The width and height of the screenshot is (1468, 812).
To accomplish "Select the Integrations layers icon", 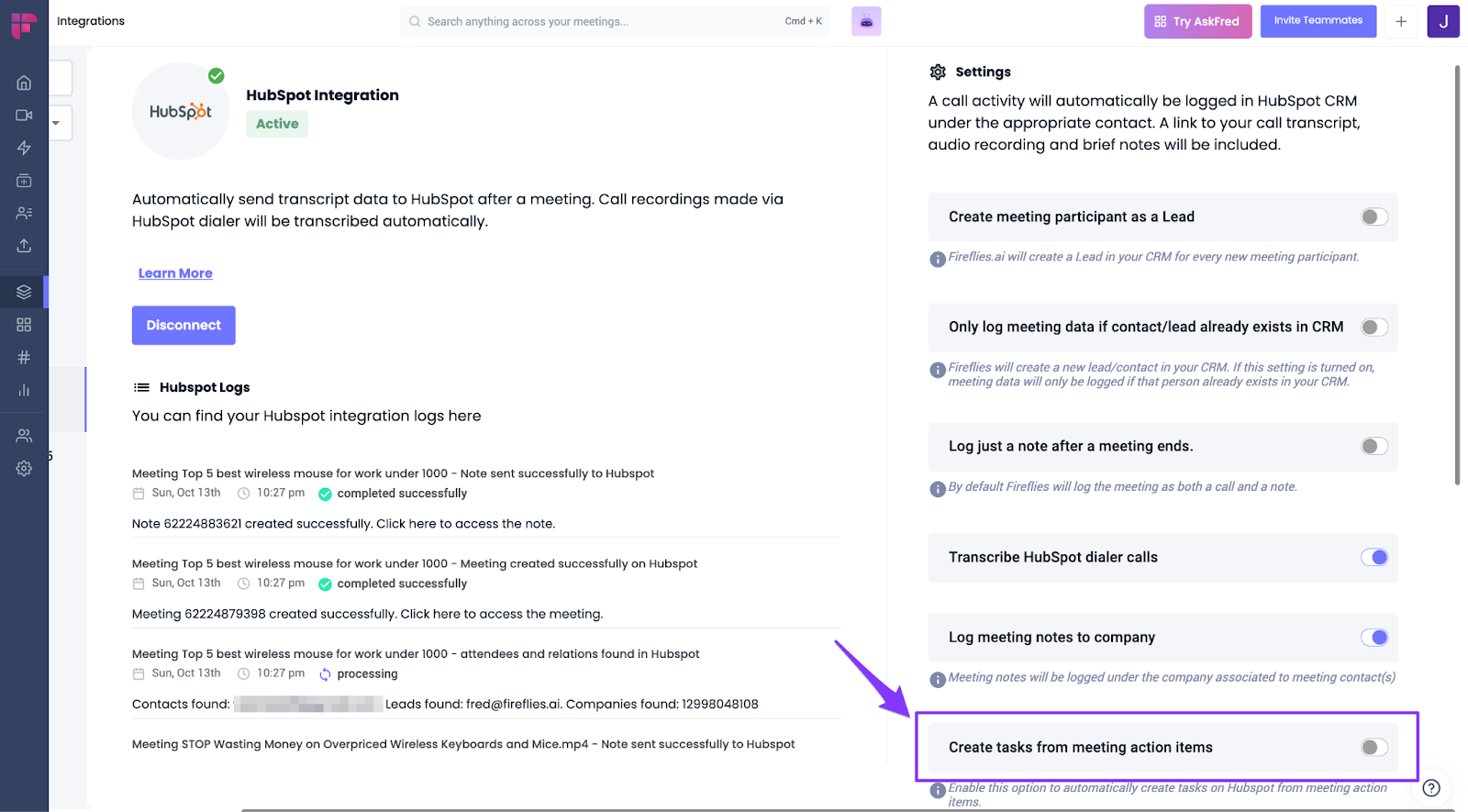I will (24, 292).
